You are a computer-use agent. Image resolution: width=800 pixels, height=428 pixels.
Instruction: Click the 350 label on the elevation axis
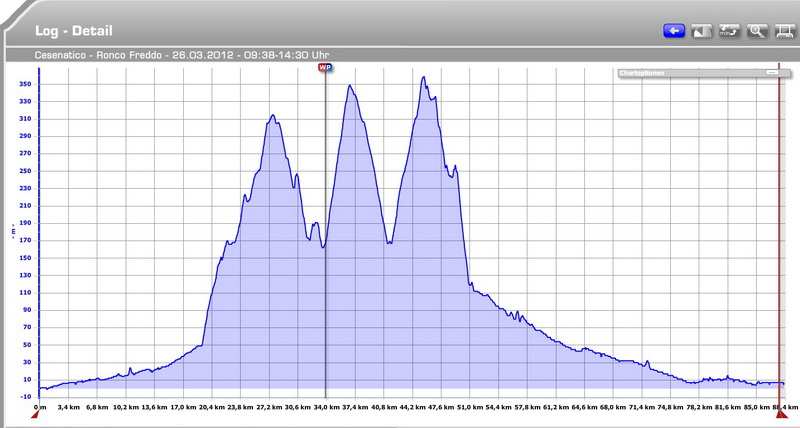tap(25, 85)
